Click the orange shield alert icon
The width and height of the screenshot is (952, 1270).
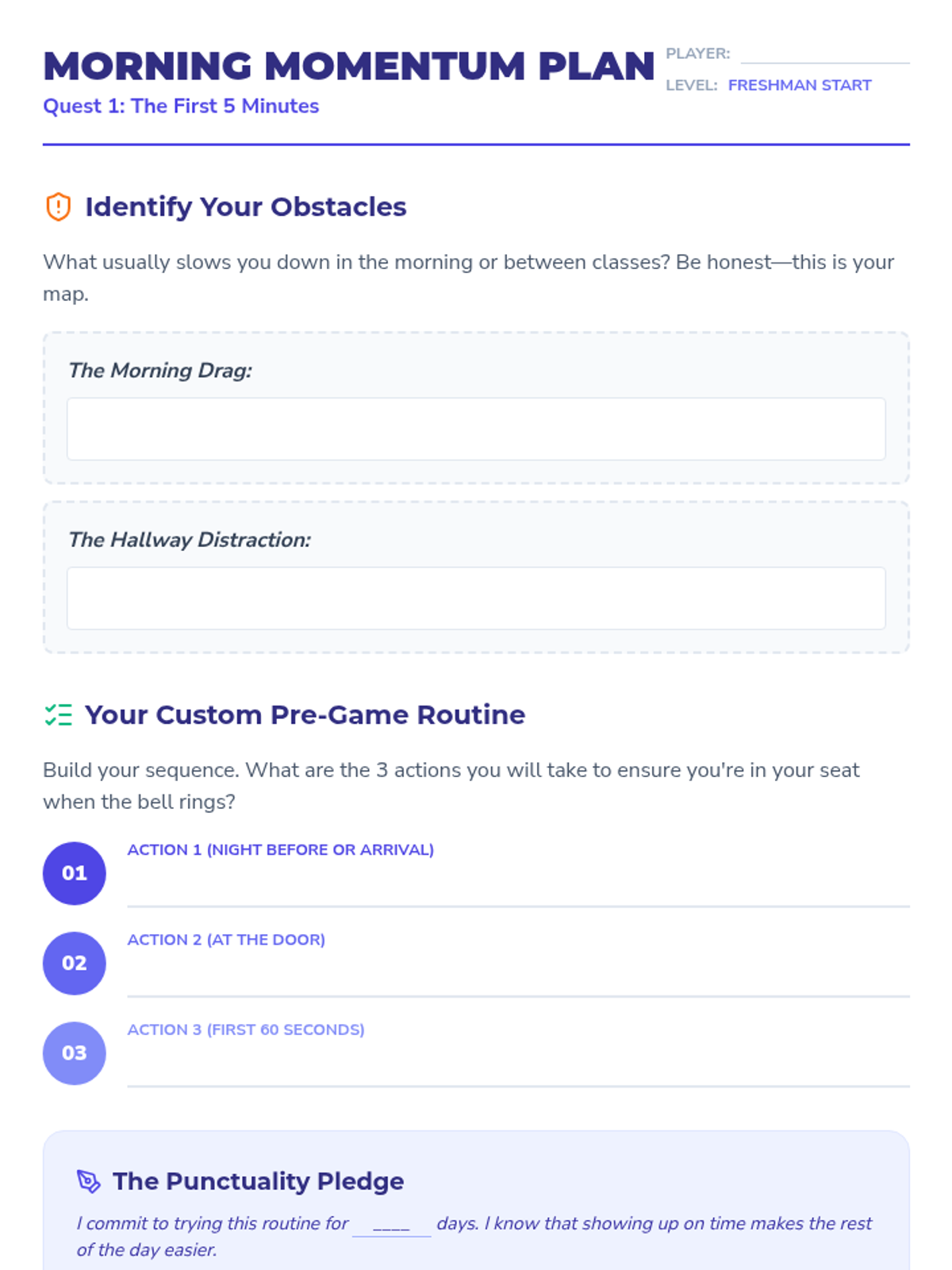58,207
